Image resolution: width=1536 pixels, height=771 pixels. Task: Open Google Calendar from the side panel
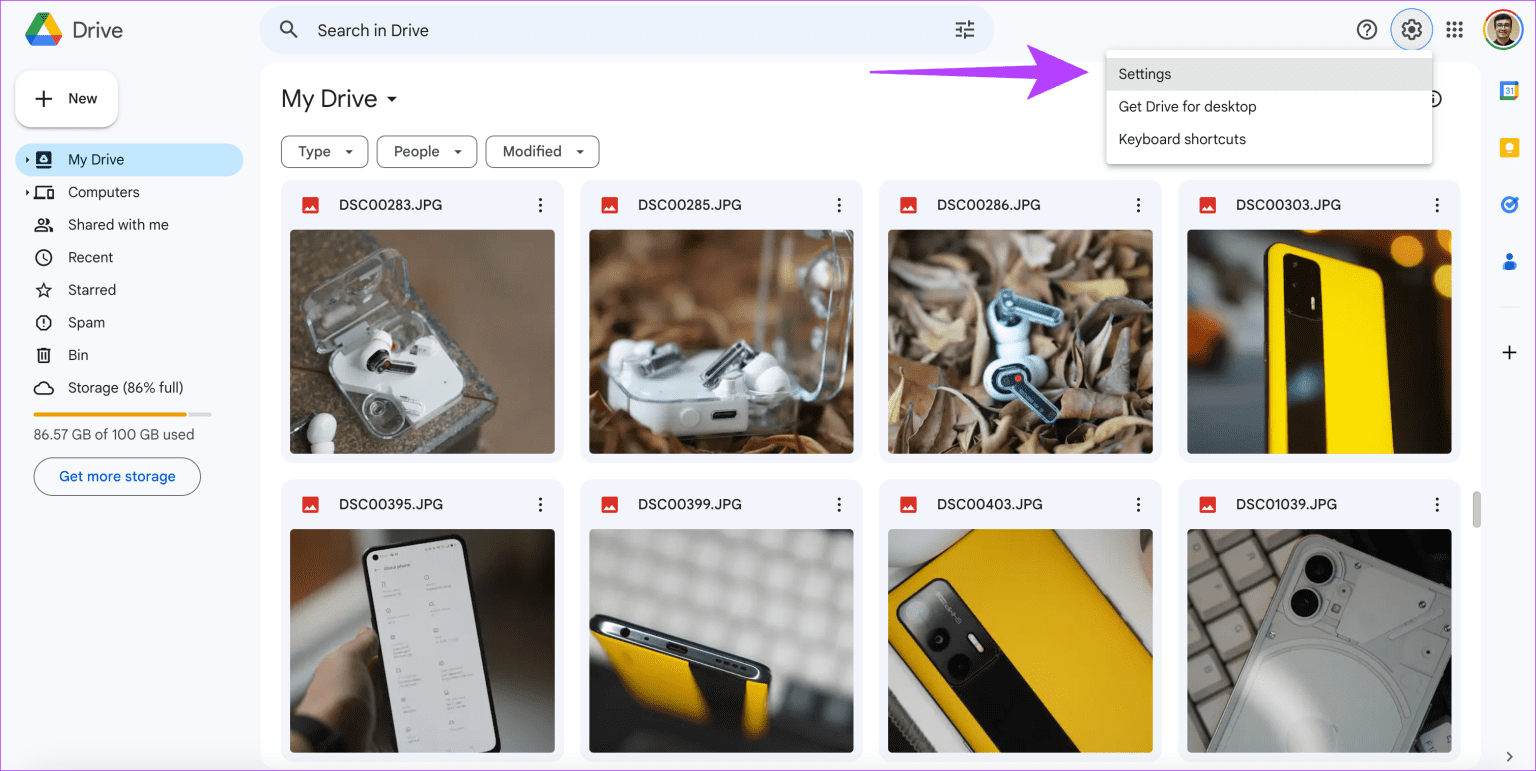pyautogui.click(x=1509, y=91)
